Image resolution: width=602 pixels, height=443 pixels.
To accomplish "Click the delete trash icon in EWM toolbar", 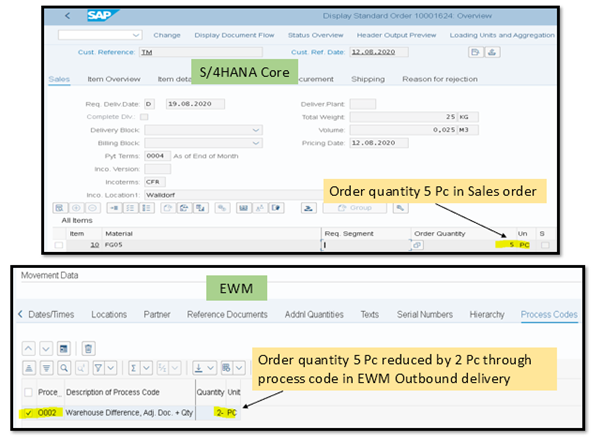I will (x=88, y=347).
